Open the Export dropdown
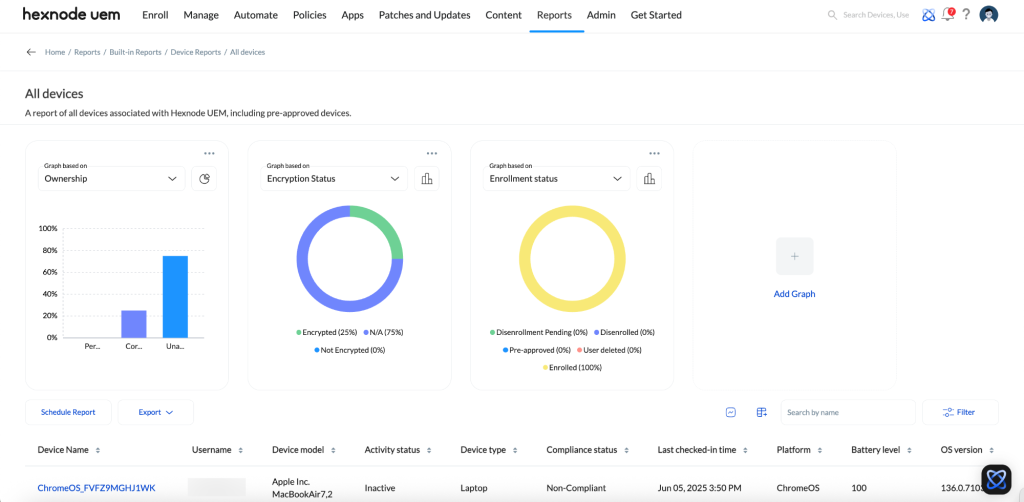The image size is (1024, 502). 156,412
